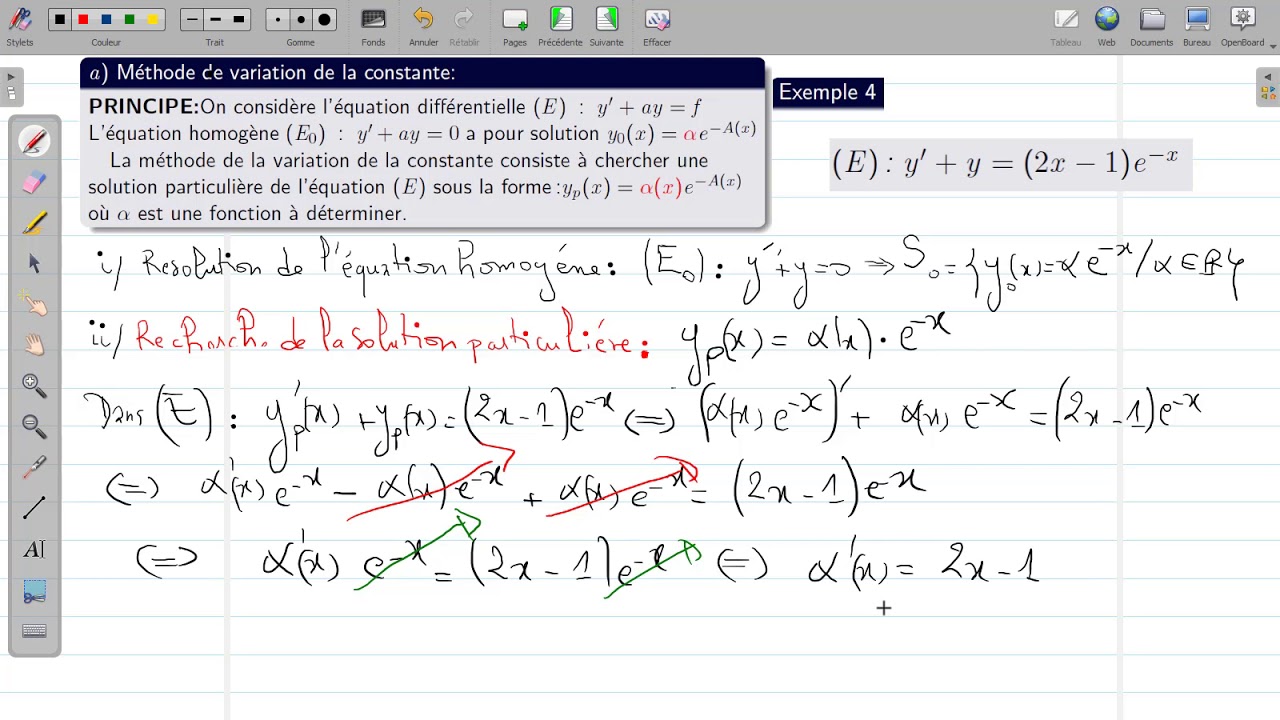Expand the left page thumbnails panel
This screenshot has height=720, width=1280.
coord(11,87)
